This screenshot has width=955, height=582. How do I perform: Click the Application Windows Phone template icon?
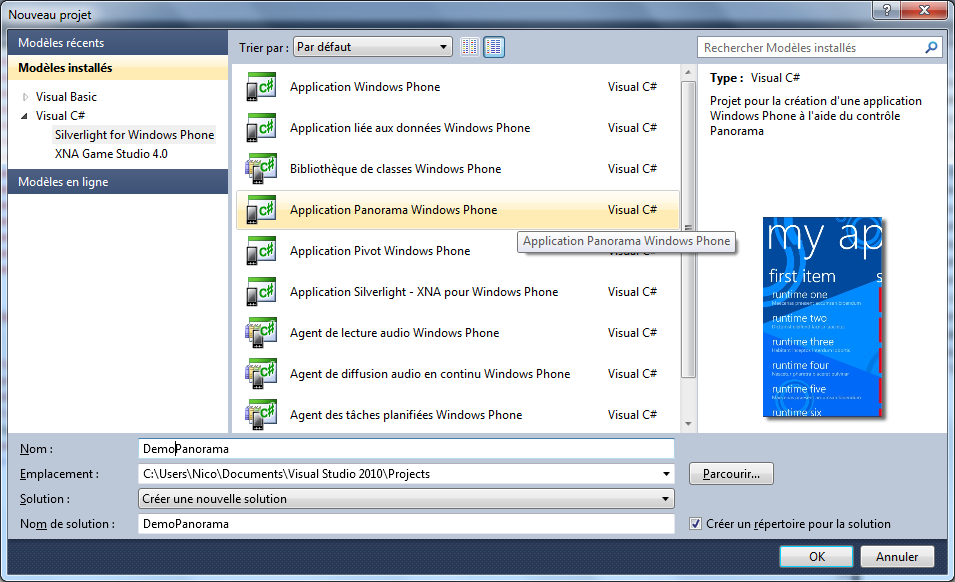point(260,87)
